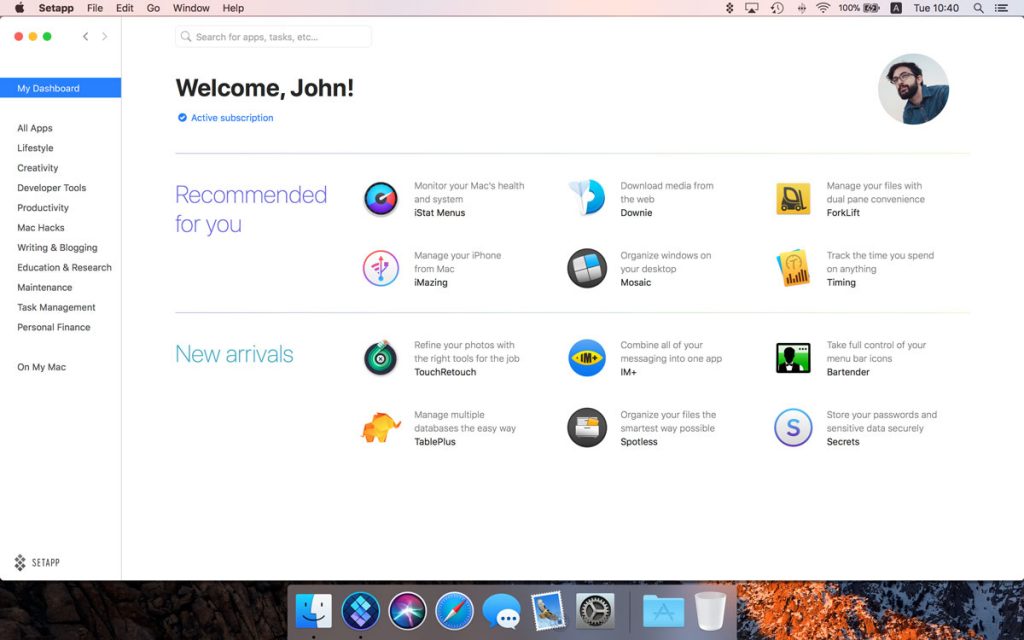Open the Lifestyle category
The width and height of the screenshot is (1024, 640).
tap(35, 148)
